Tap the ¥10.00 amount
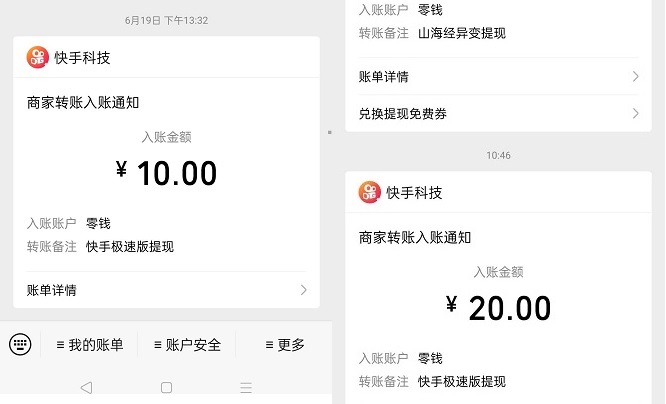Image resolution: width=666 pixels, height=404 pixels. [166, 173]
